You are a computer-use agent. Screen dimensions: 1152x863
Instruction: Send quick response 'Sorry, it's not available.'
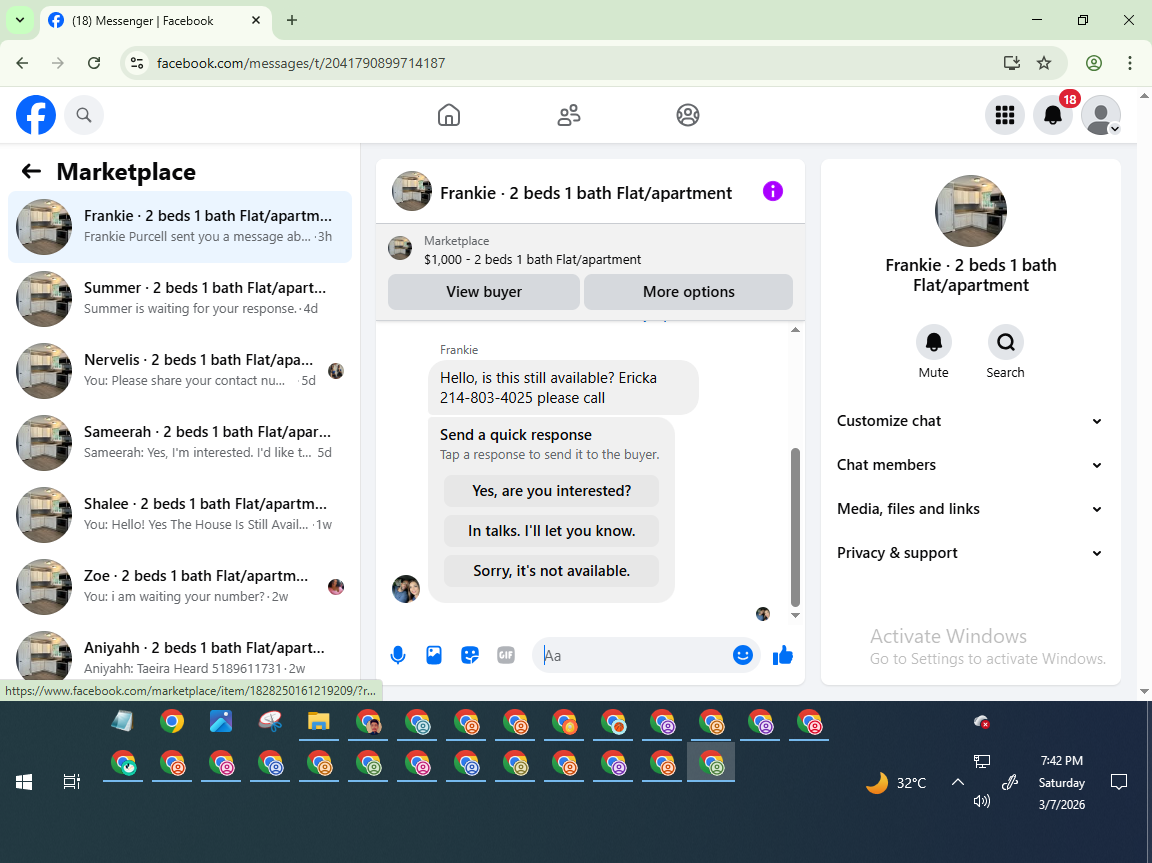tap(551, 571)
